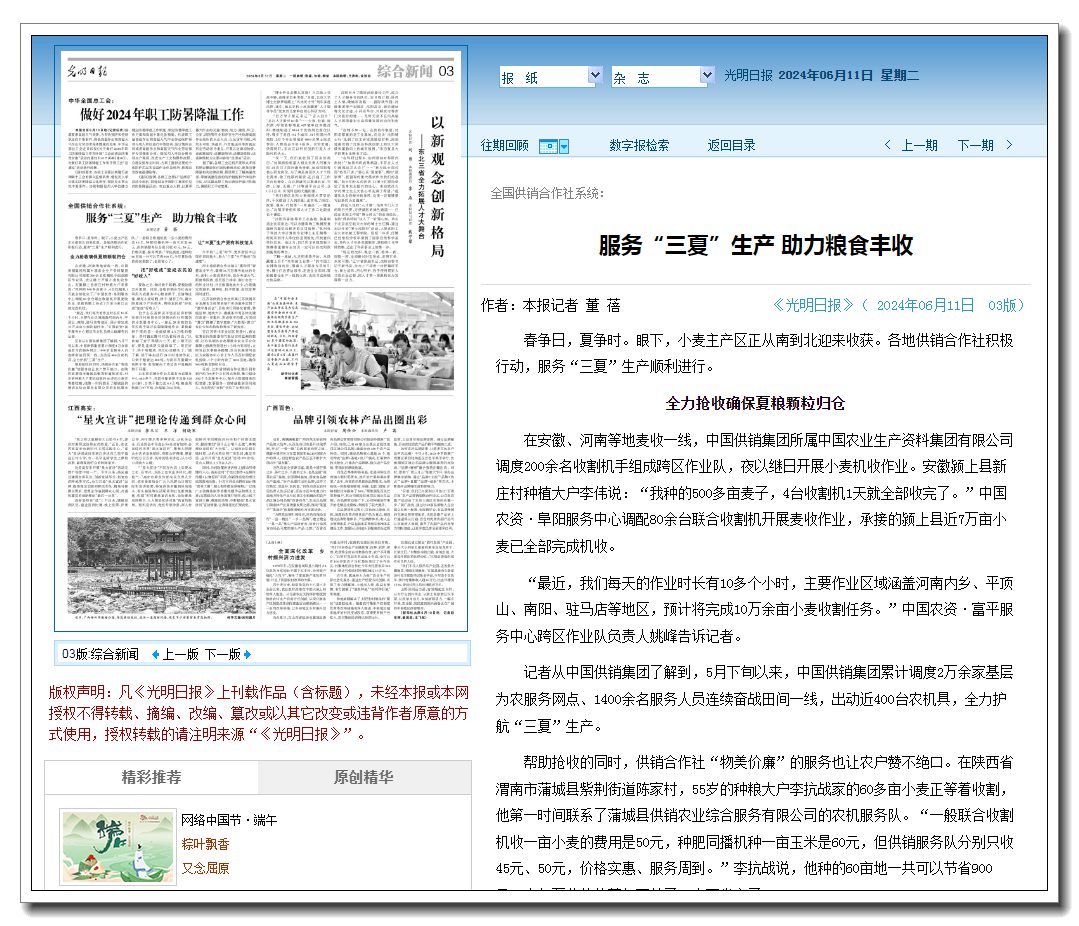Click the pavilion lake photo on page image
This screenshot has height=926, width=1079.
tap(162, 565)
